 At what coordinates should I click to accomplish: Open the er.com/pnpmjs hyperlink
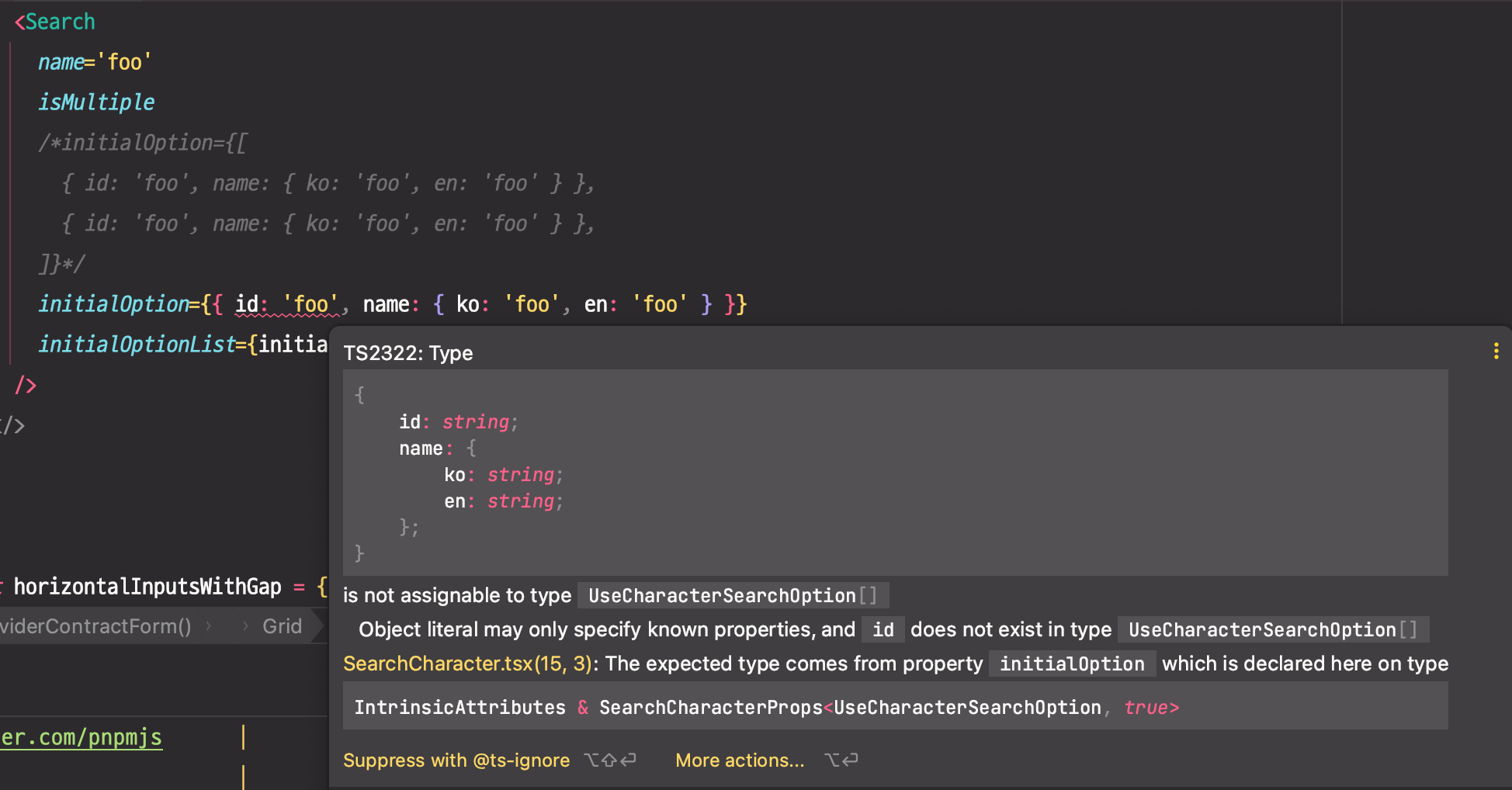[81, 737]
